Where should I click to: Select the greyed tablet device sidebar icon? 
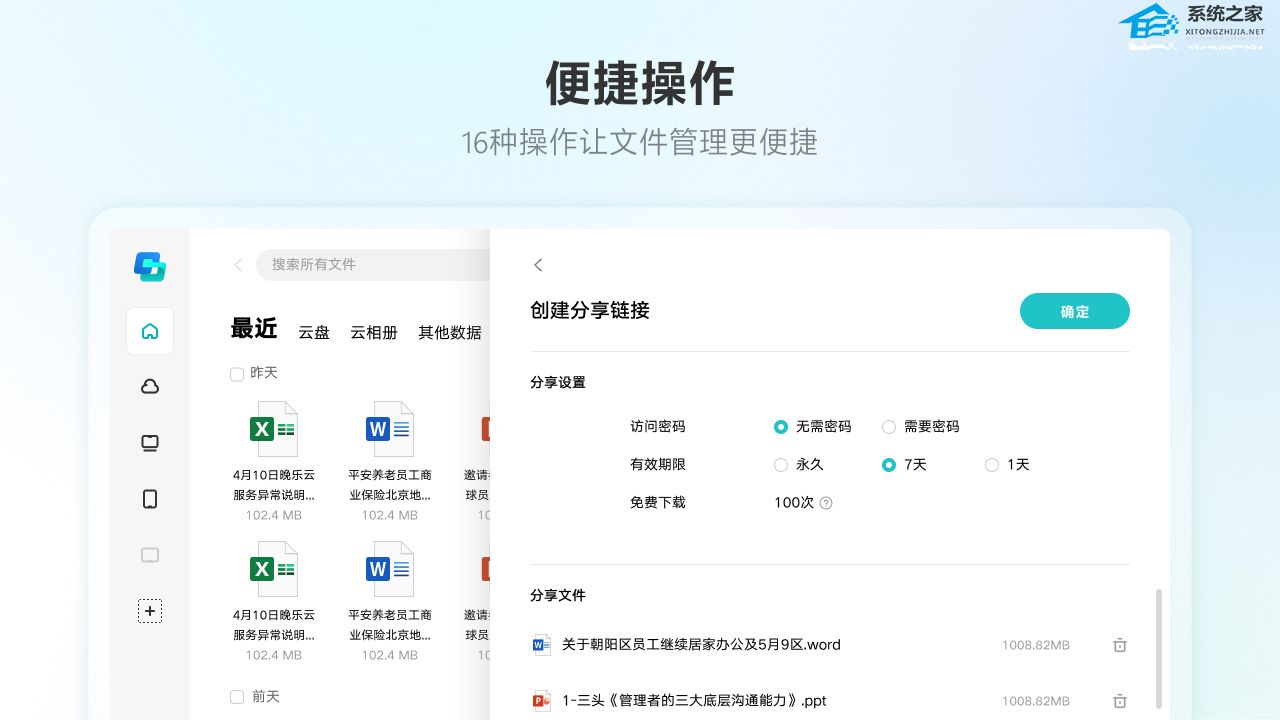pyautogui.click(x=150, y=555)
